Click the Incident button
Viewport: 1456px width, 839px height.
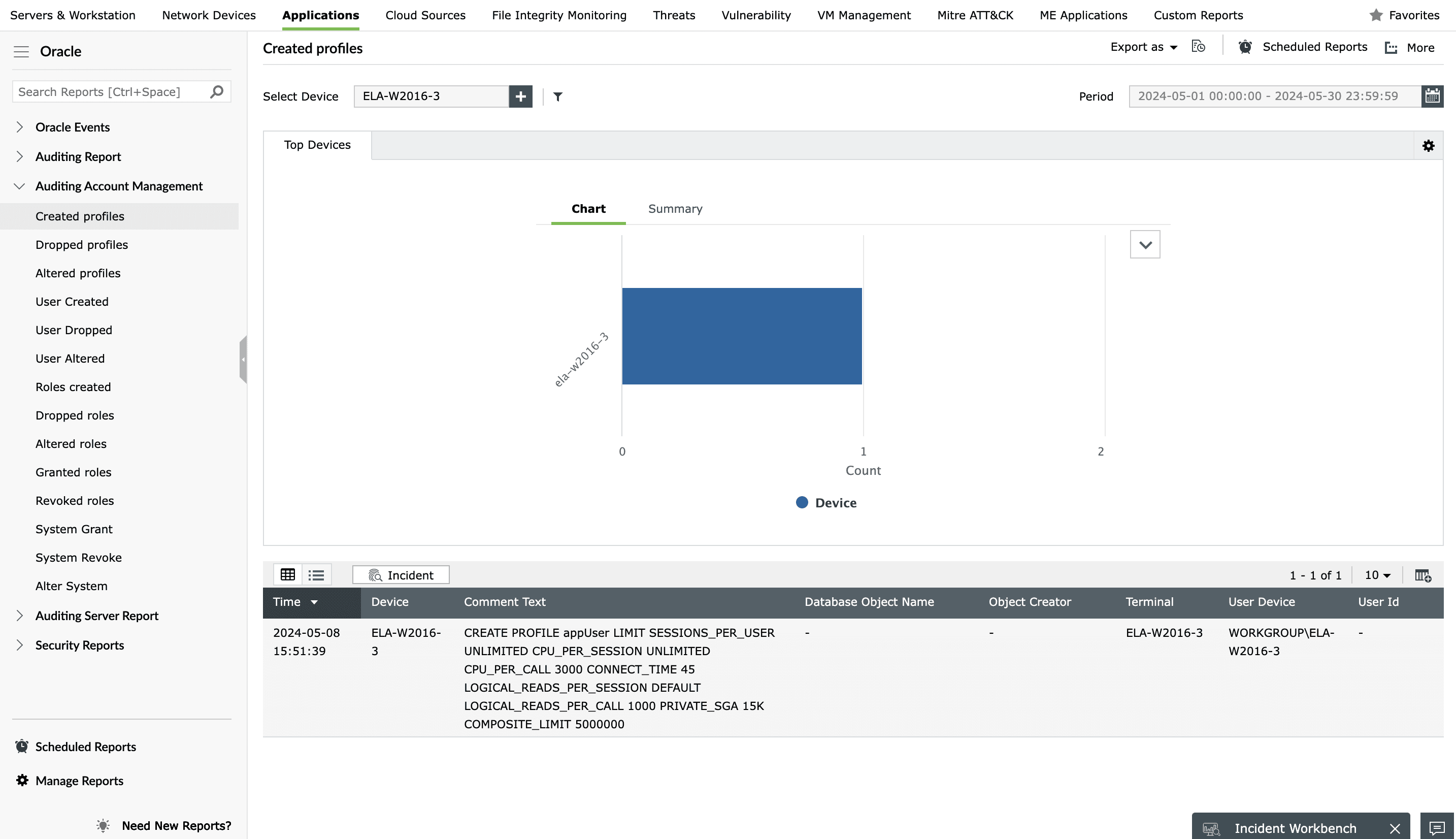401,574
